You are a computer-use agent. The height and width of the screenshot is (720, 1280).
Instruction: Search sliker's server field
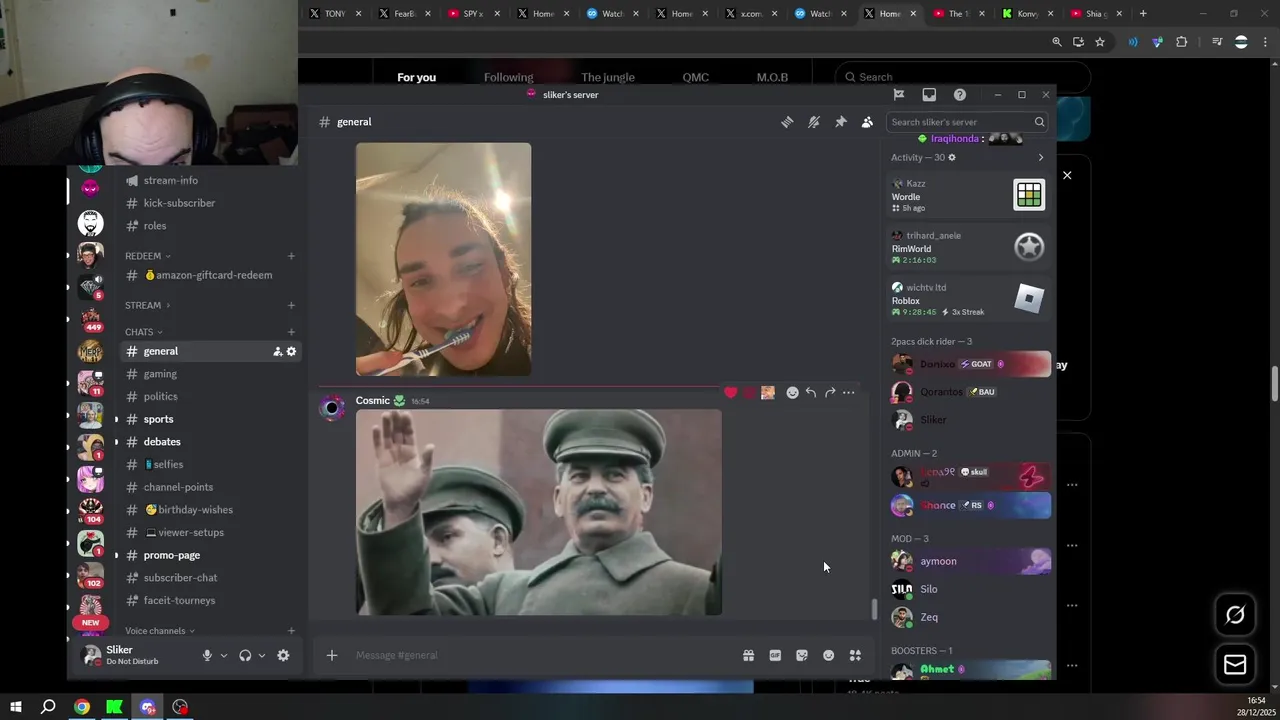pyautogui.click(x=967, y=122)
